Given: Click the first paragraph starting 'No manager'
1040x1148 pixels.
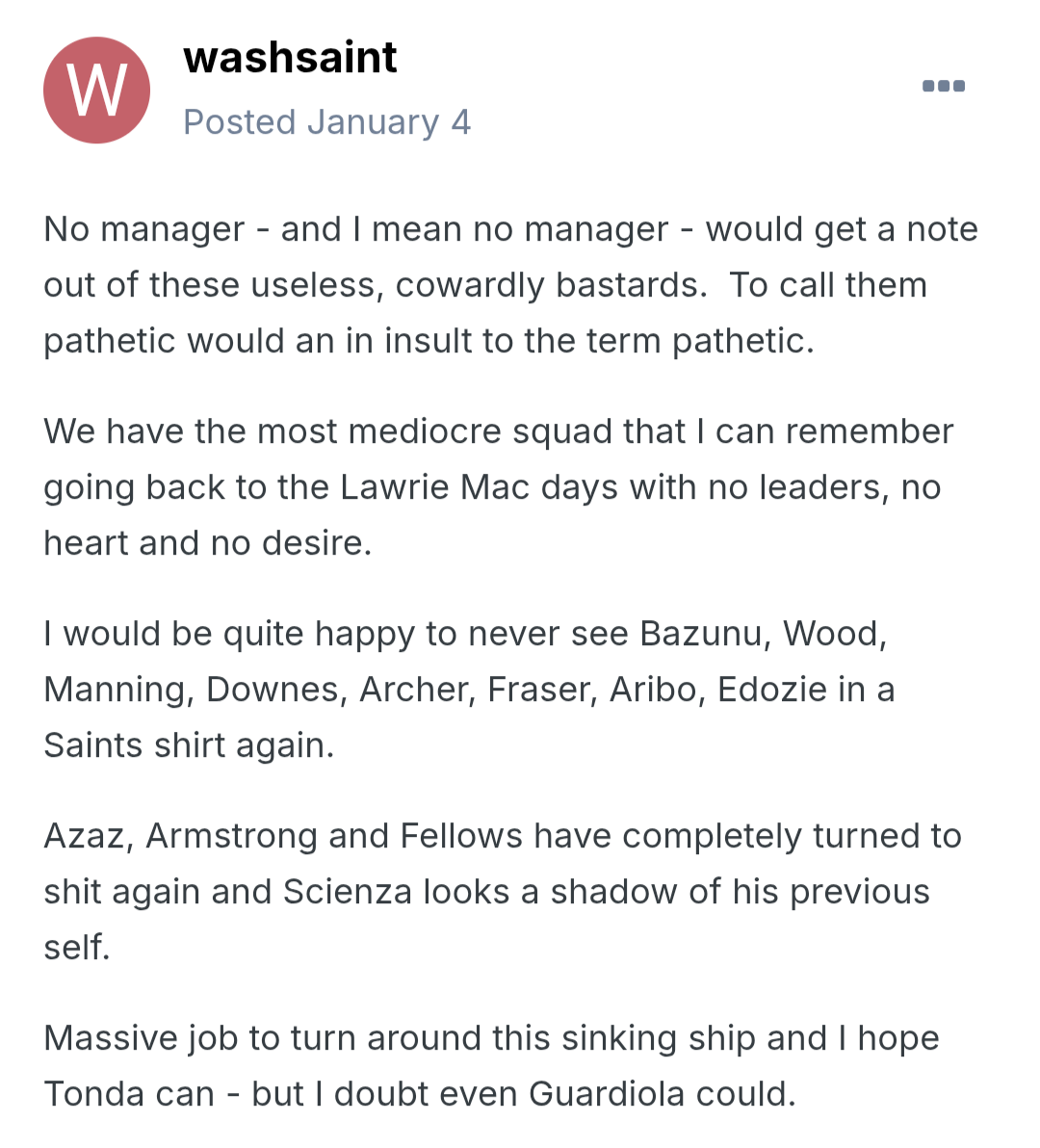Looking at the screenshot, I should (510, 285).
